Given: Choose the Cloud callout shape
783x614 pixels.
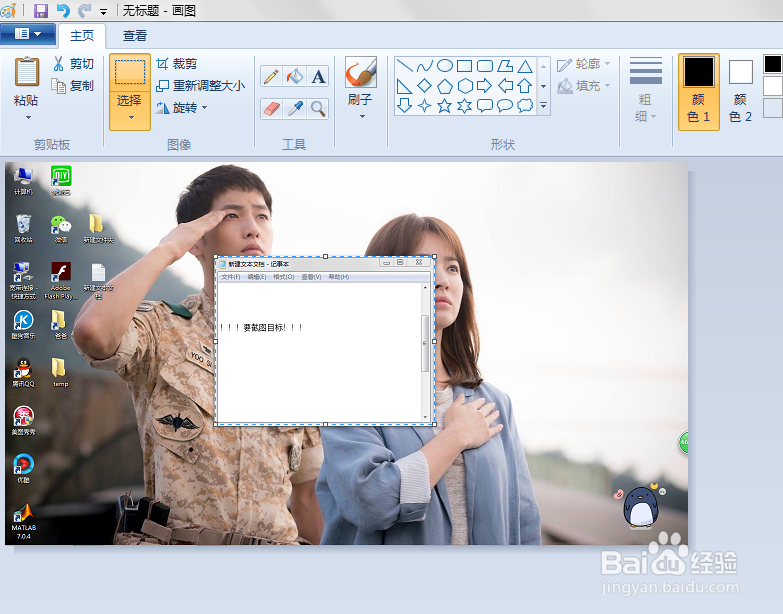Looking at the screenshot, I should 525,105.
